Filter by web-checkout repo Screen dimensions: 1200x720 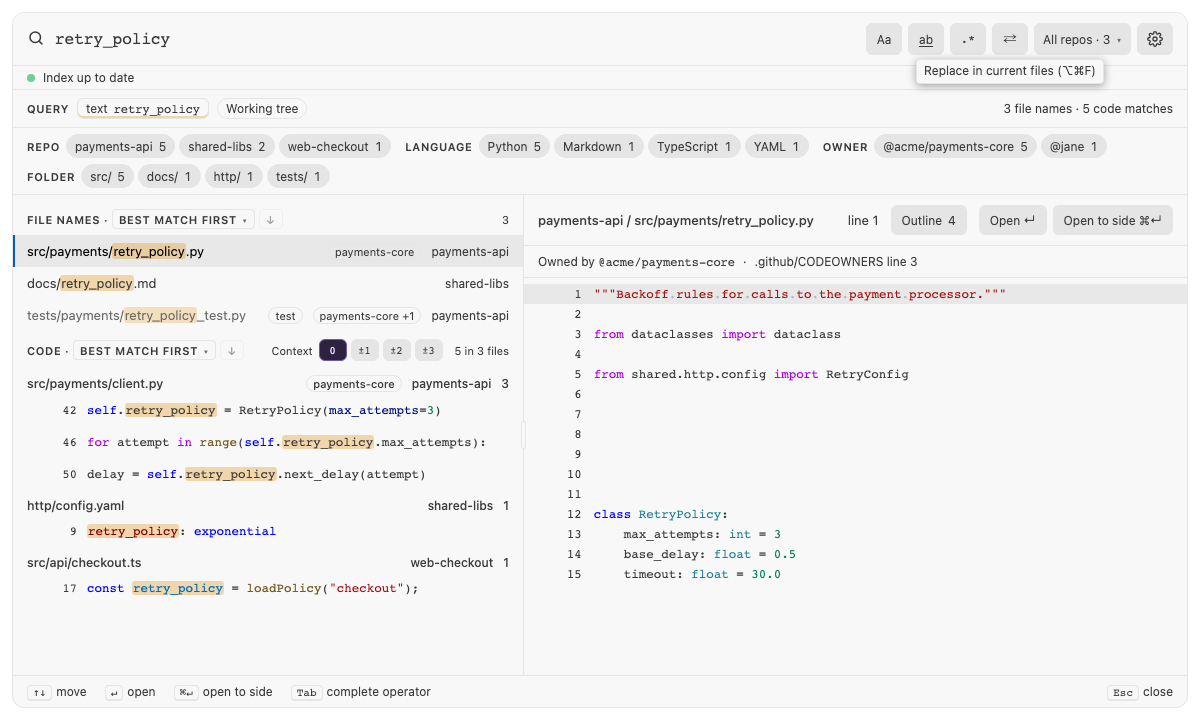pos(335,147)
